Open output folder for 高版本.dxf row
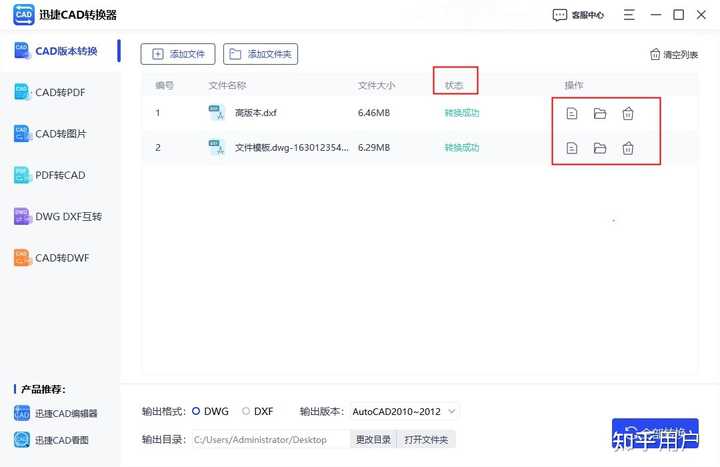This screenshot has height=467, width=720. click(600, 113)
